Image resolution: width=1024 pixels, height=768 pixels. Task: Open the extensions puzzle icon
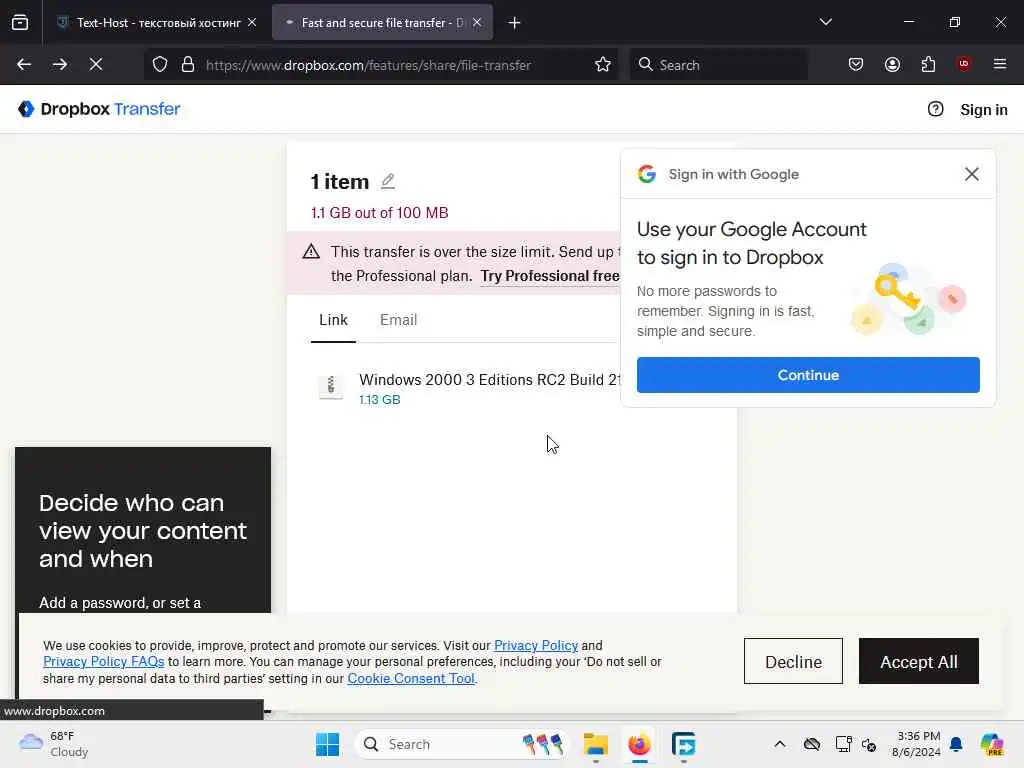pos(928,64)
